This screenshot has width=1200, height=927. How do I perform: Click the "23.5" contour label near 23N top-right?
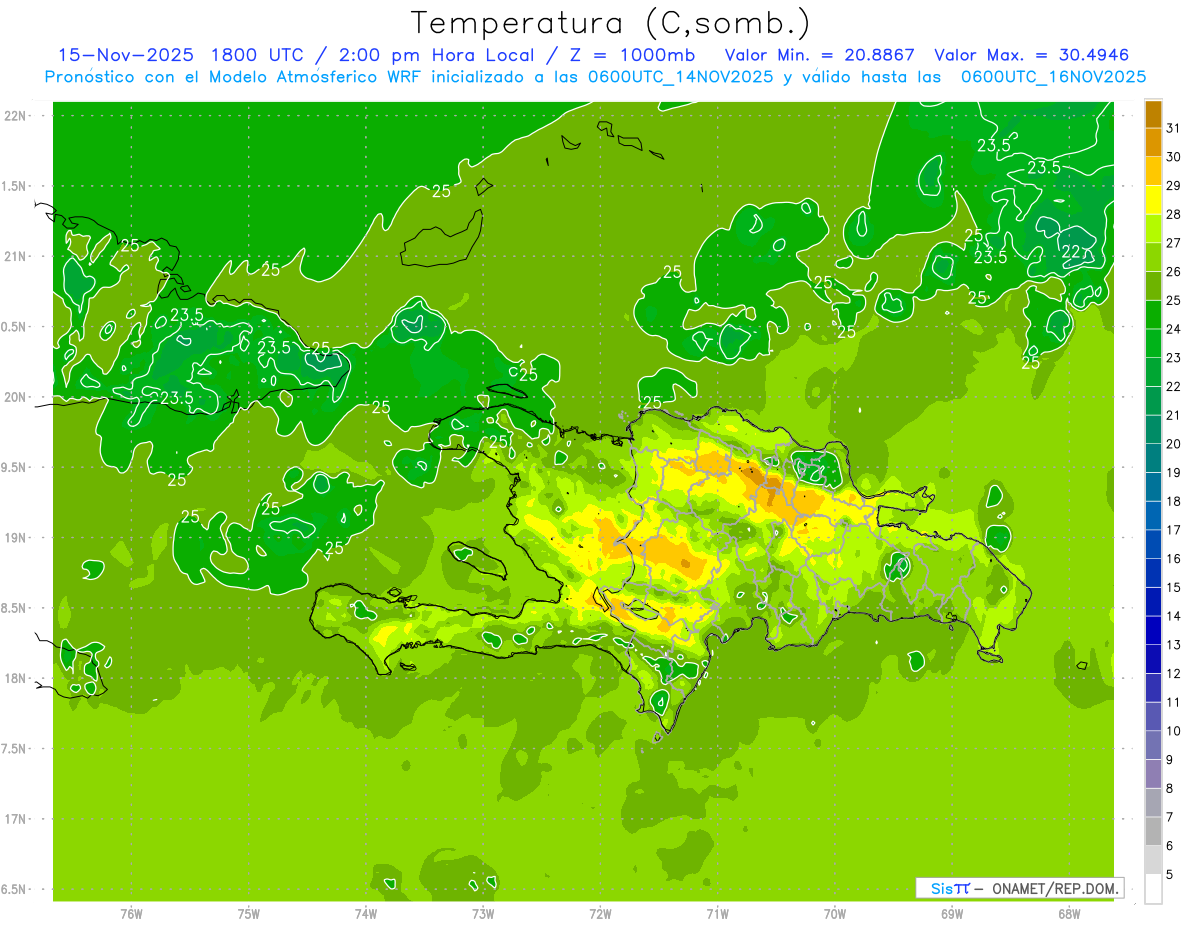pyautogui.click(x=993, y=146)
